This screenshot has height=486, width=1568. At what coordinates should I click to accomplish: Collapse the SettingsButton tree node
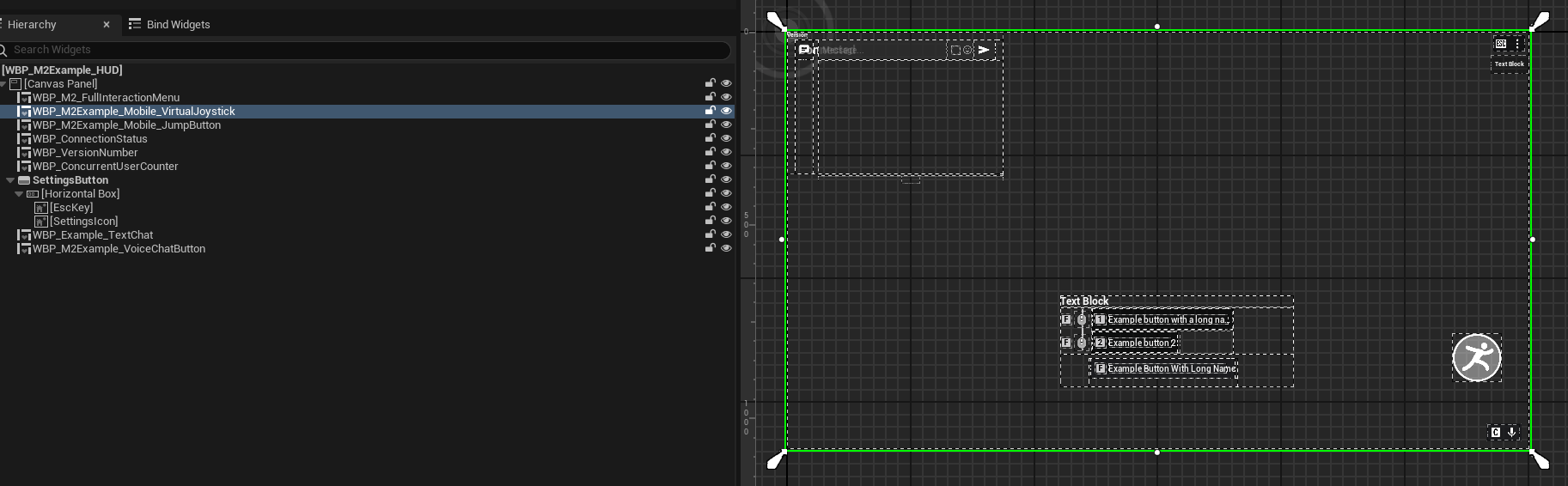(x=10, y=180)
